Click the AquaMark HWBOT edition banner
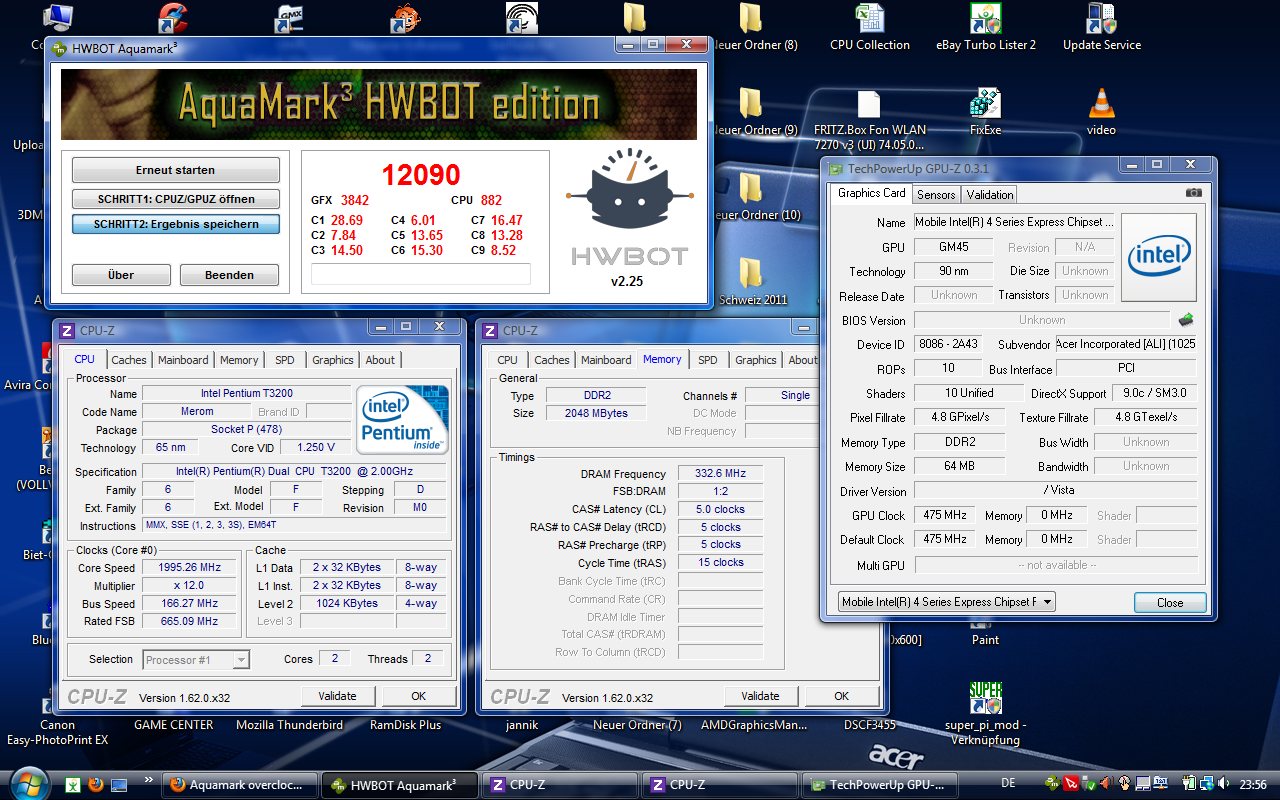The width and height of the screenshot is (1280, 800). click(x=379, y=104)
